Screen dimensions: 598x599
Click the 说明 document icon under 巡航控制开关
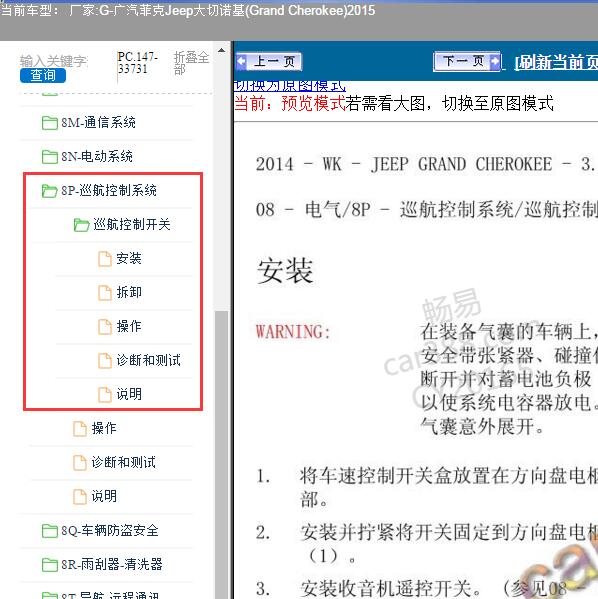[x=105, y=394]
